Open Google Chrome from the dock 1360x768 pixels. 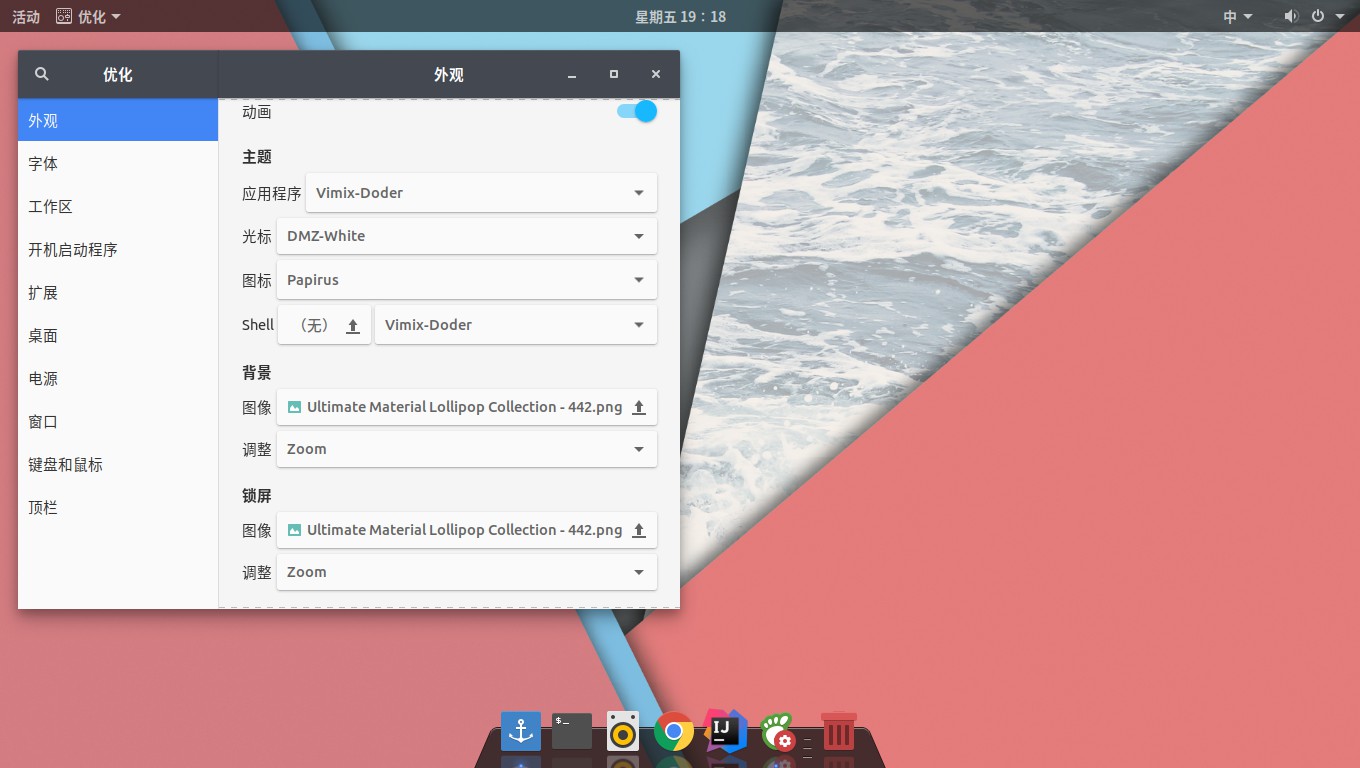point(674,732)
